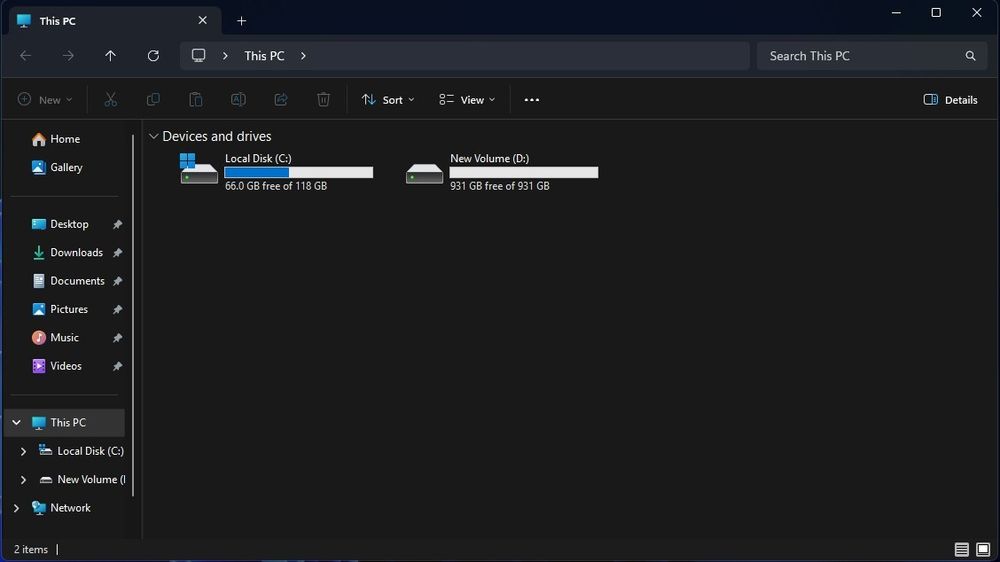Expand New Volume tree node
The height and width of the screenshot is (562, 1000).
(x=23, y=479)
